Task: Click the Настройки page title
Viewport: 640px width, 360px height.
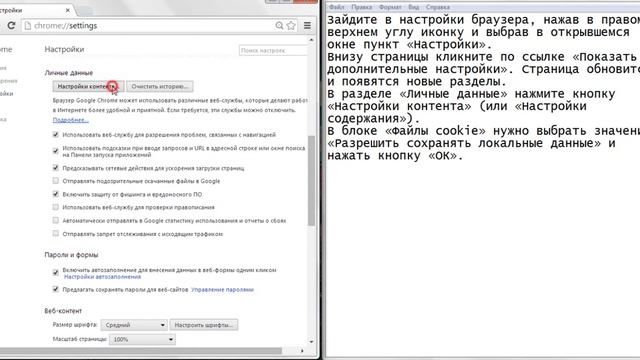Action: (64, 49)
